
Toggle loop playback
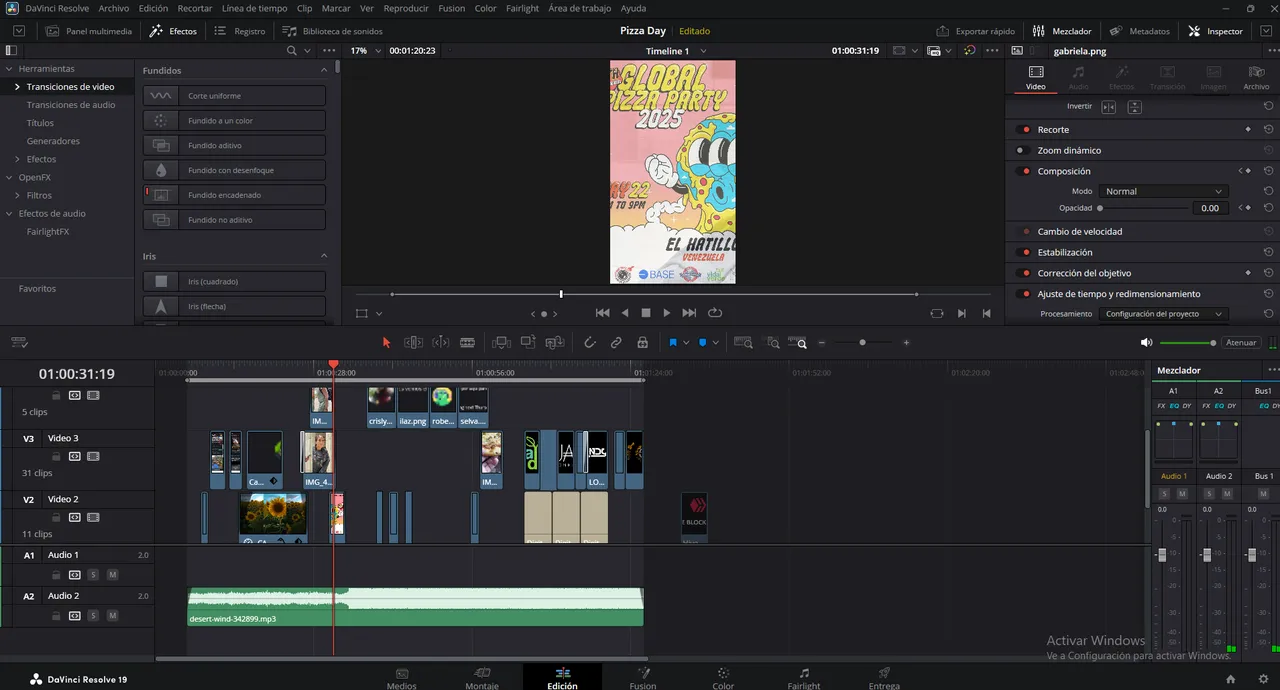tap(715, 313)
